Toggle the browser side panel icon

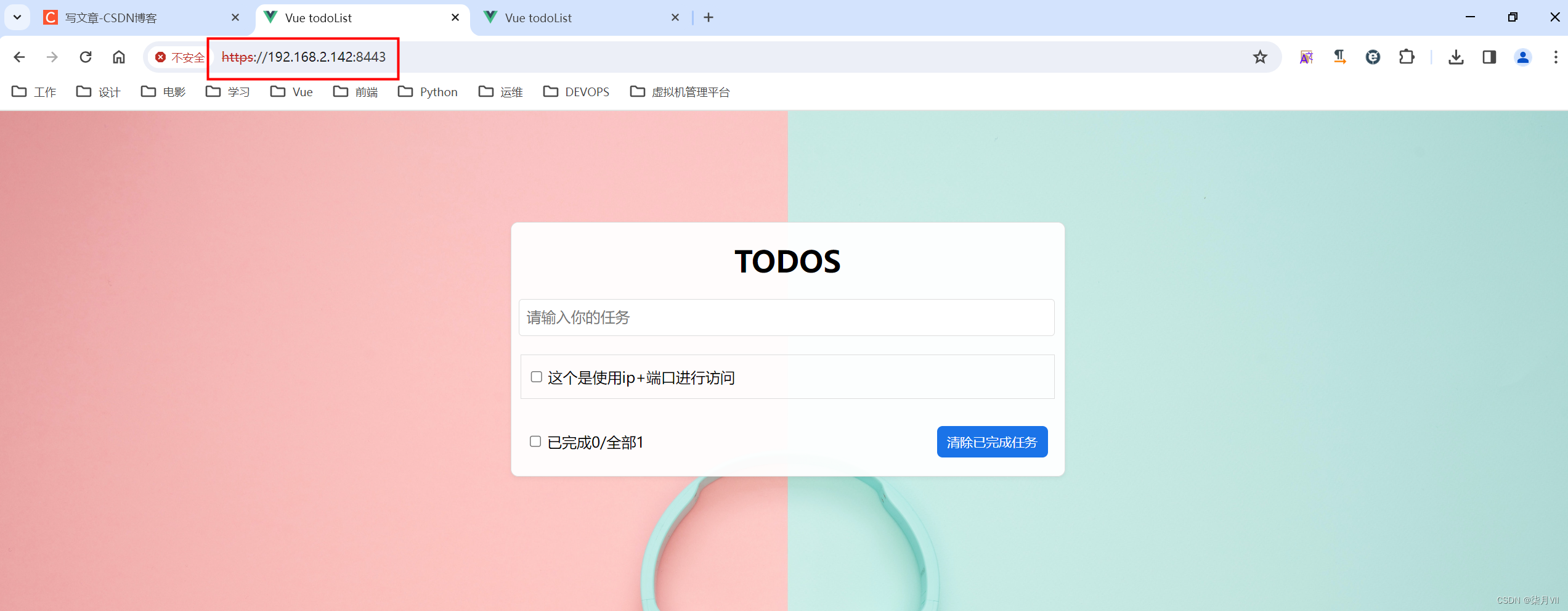click(x=1489, y=57)
